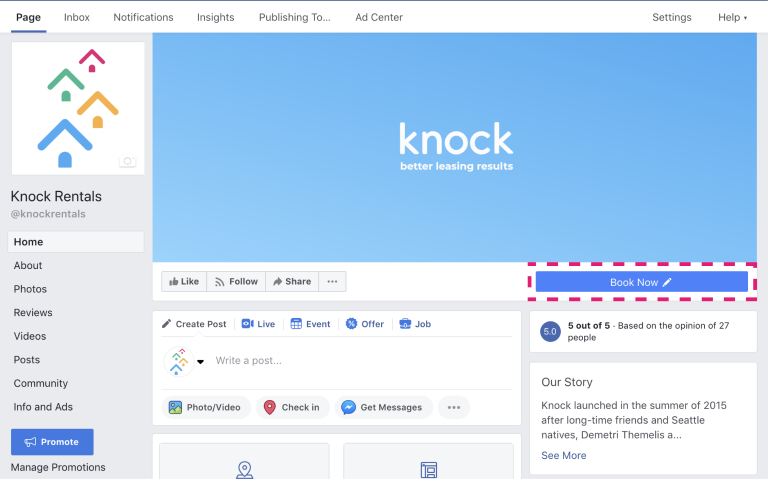The image size is (768, 479).
Task: Expand the post-as page avatar dropdown arrow
Action: click(200, 362)
